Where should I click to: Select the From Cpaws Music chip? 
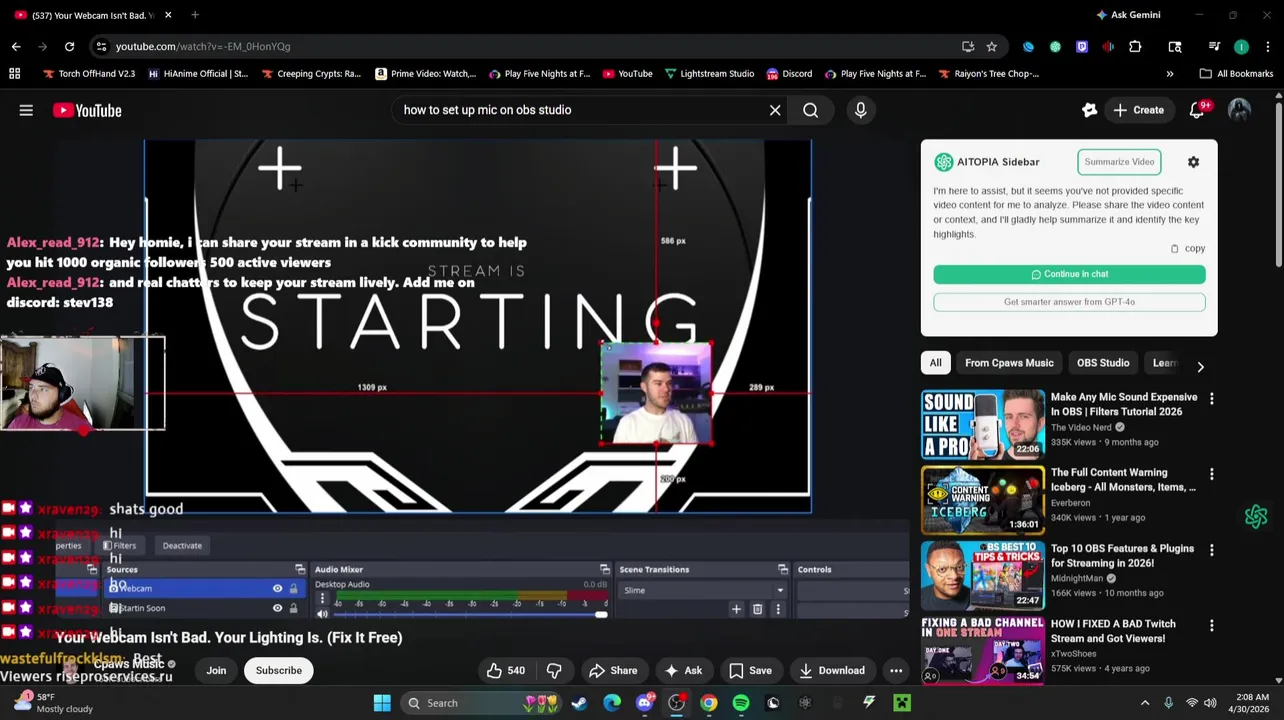click(1009, 363)
